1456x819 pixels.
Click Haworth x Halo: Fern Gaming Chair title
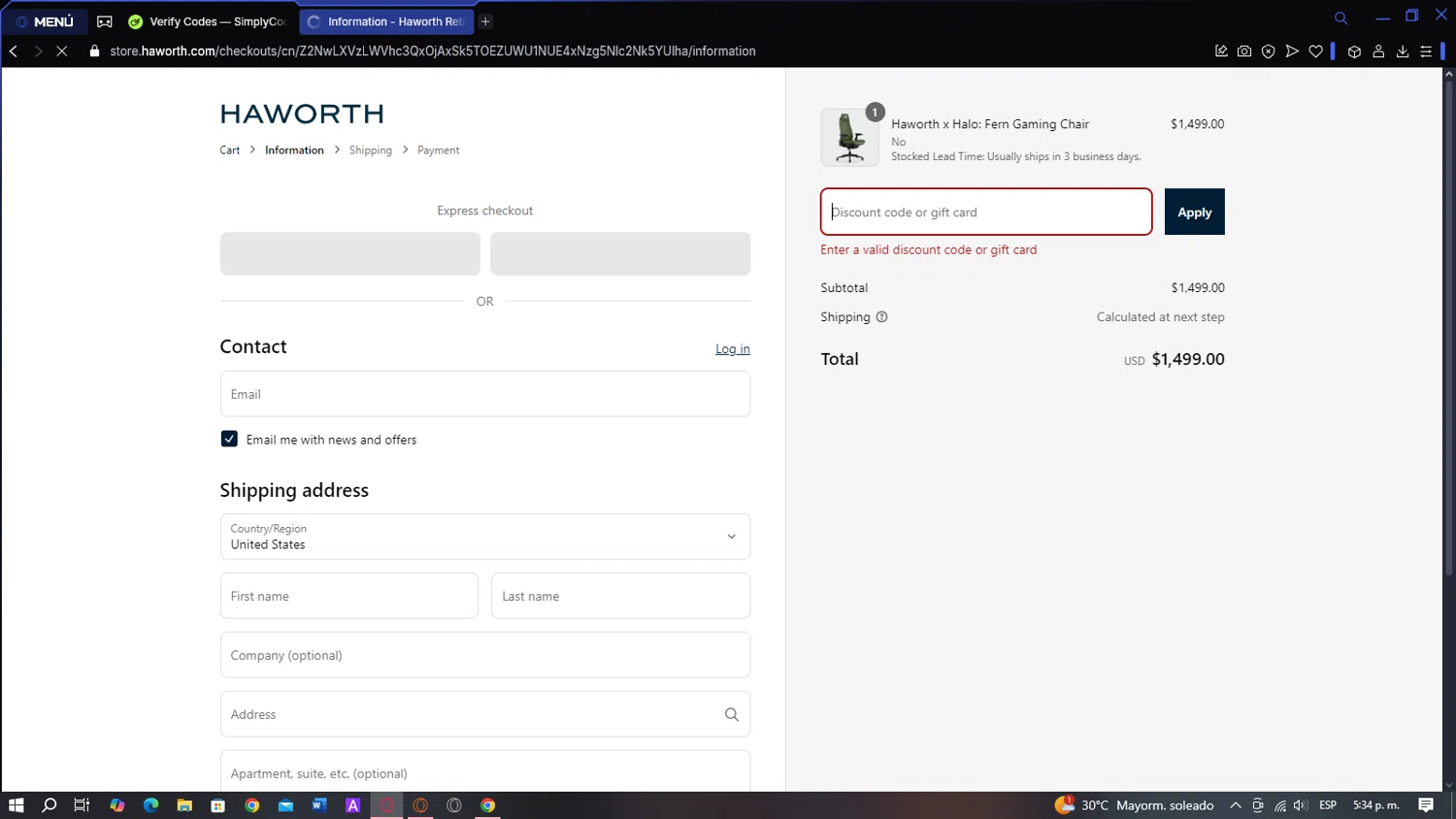(990, 124)
